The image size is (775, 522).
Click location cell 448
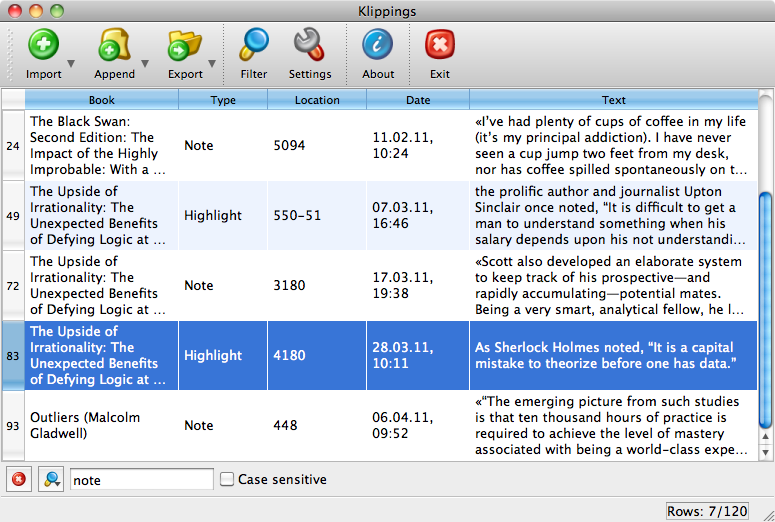coord(317,426)
